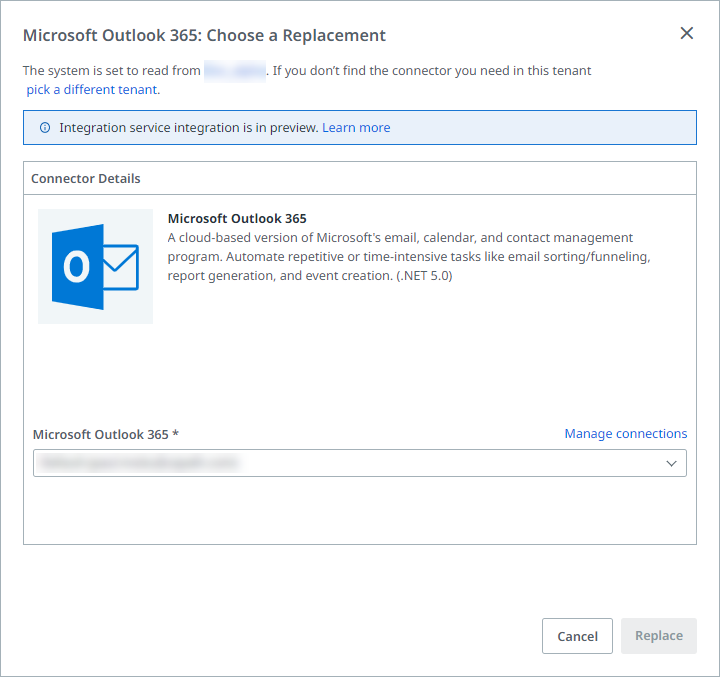Image resolution: width=720 pixels, height=677 pixels.
Task: Close the Choose a Replacement dialog
Action: coord(686,33)
